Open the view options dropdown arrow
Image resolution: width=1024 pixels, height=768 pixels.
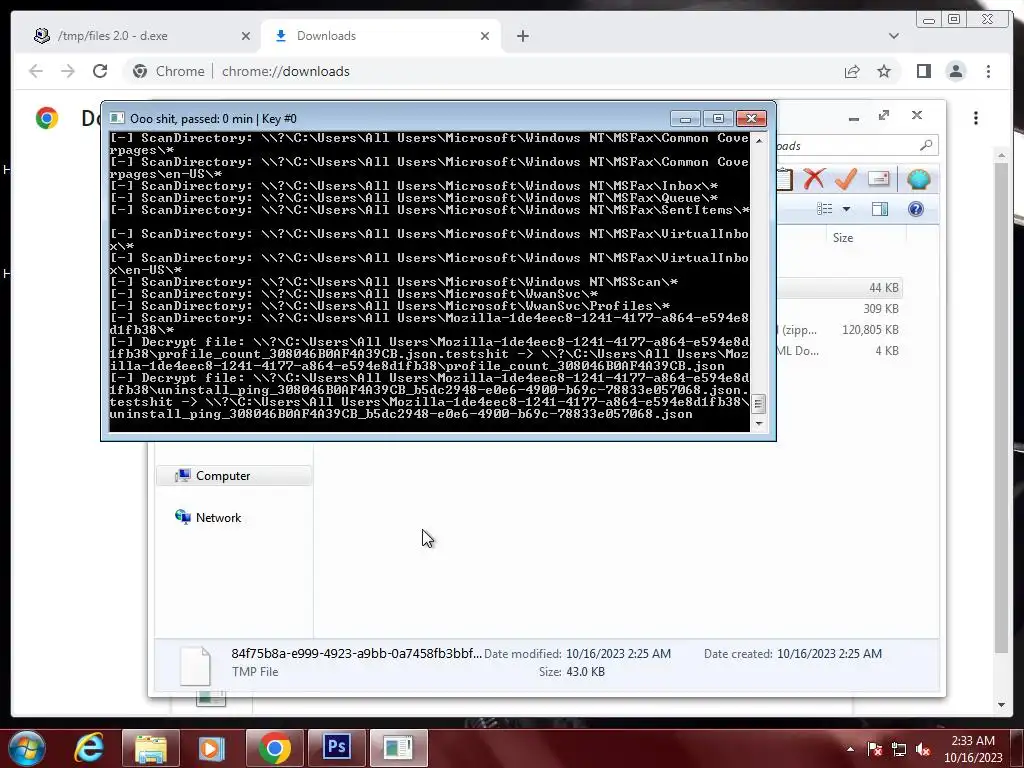846,209
